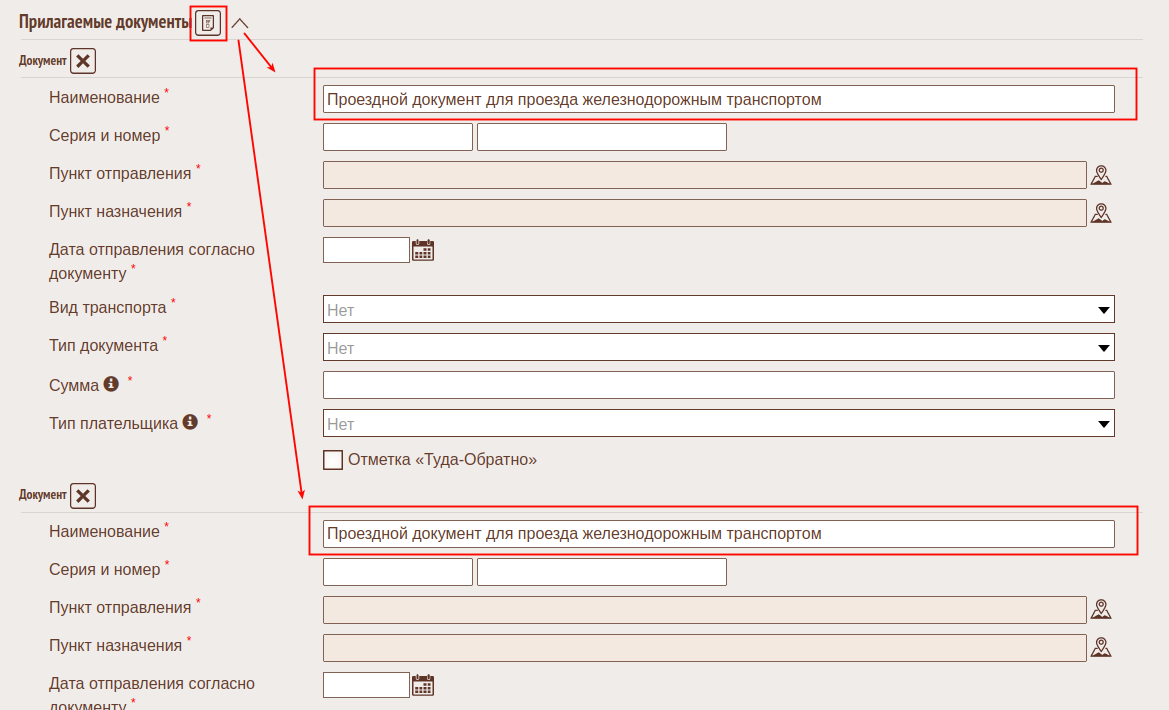Open the Вид транспорта dropdown

(x=718, y=309)
